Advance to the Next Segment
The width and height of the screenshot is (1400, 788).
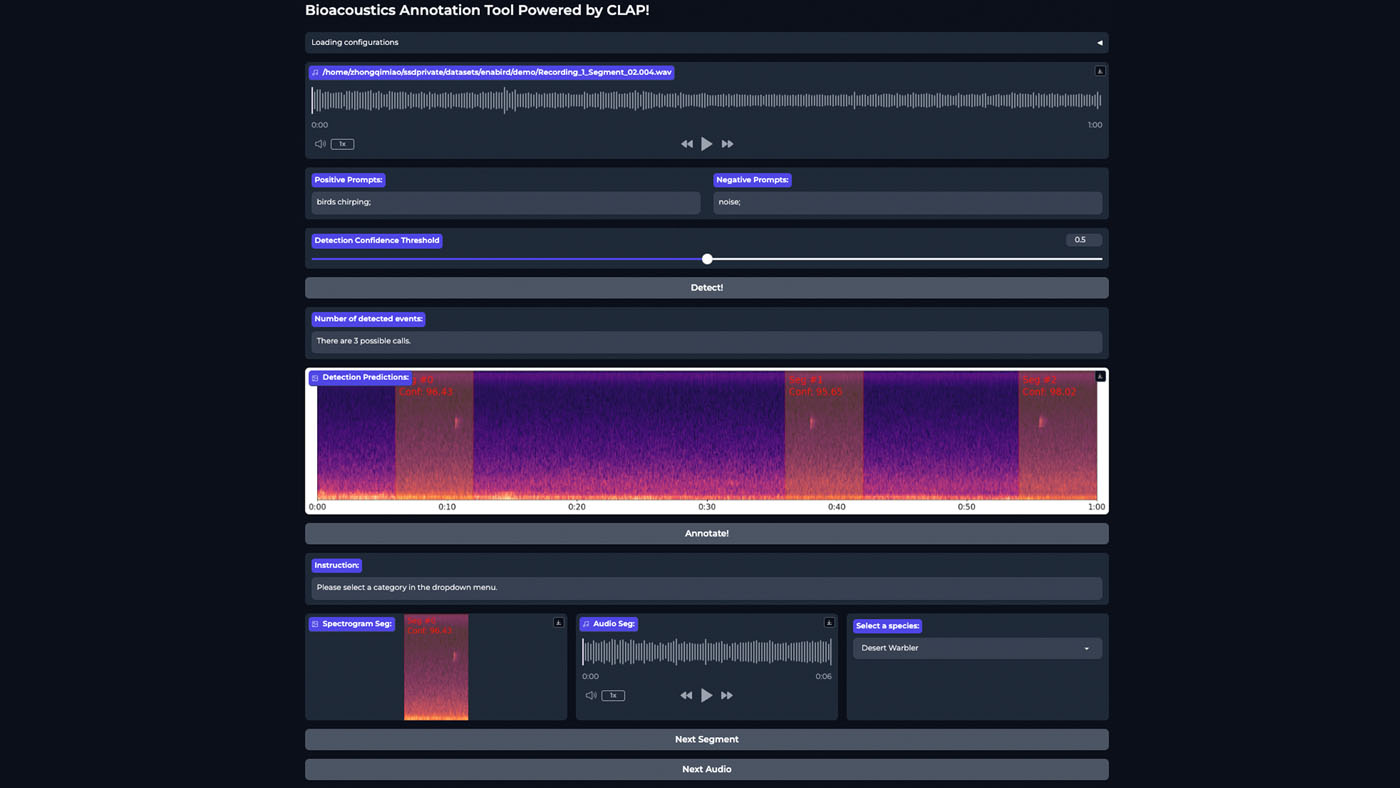point(707,738)
